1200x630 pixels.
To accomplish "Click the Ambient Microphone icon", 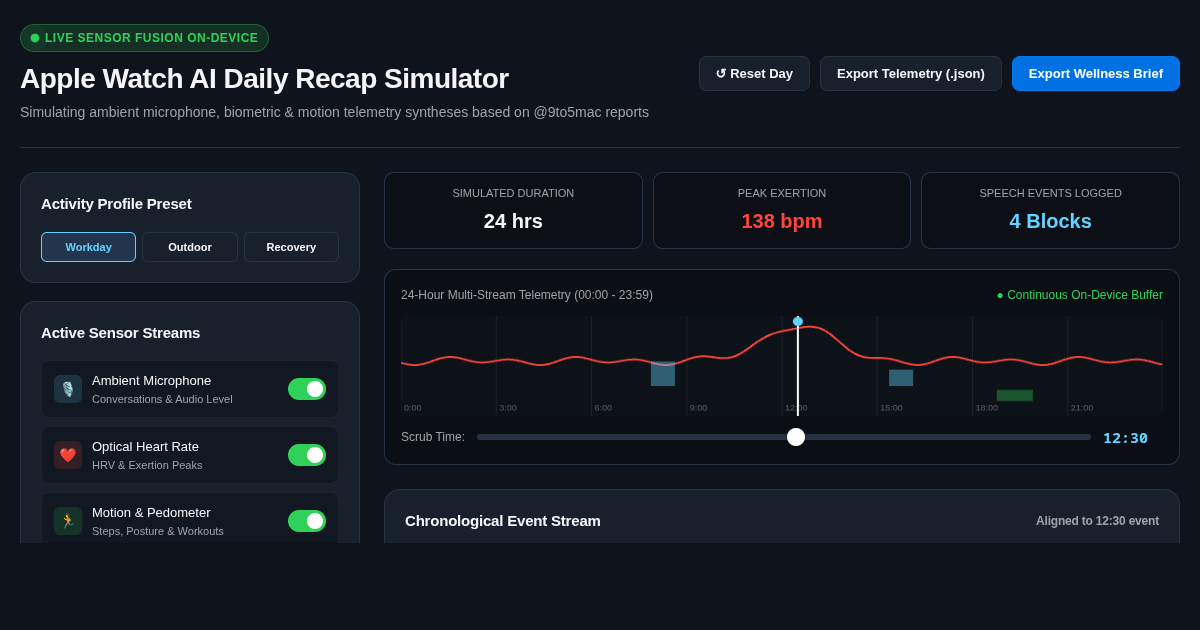I will [68, 389].
